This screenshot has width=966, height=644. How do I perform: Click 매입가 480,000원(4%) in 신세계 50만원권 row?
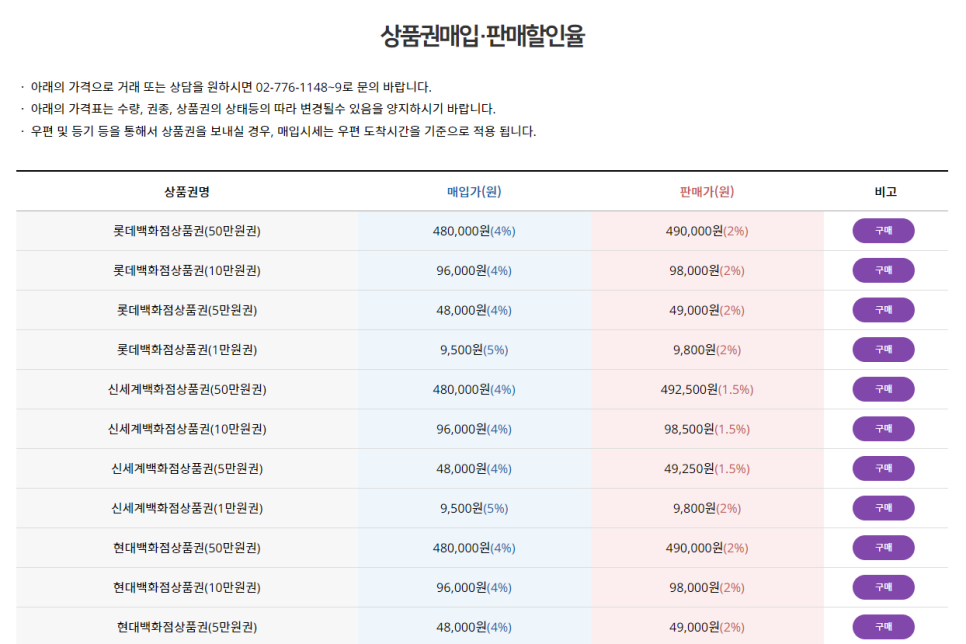(x=474, y=389)
